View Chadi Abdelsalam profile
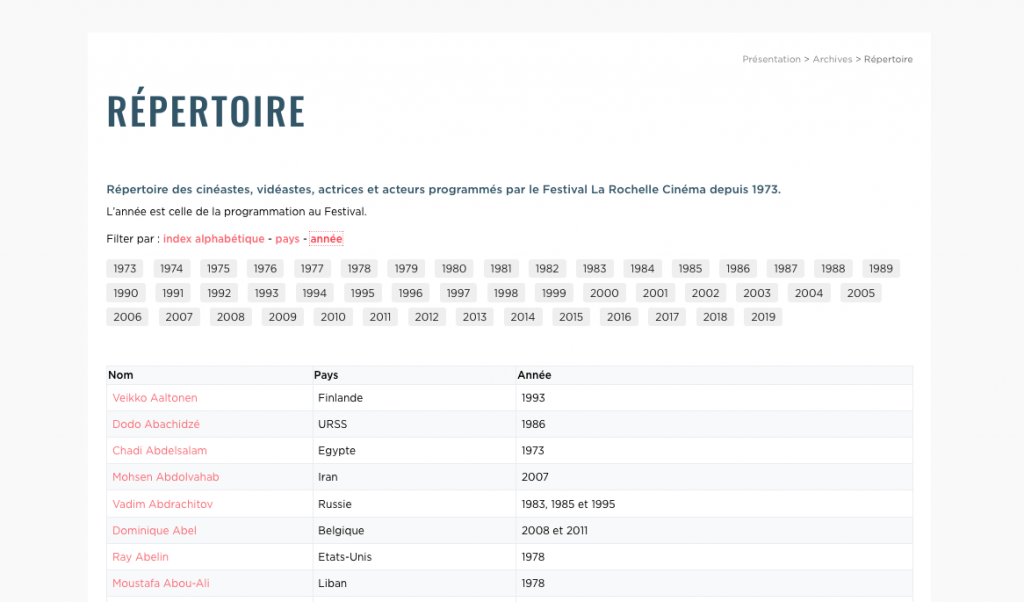The width and height of the screenshot is (1024, 602). pos(159,451)
